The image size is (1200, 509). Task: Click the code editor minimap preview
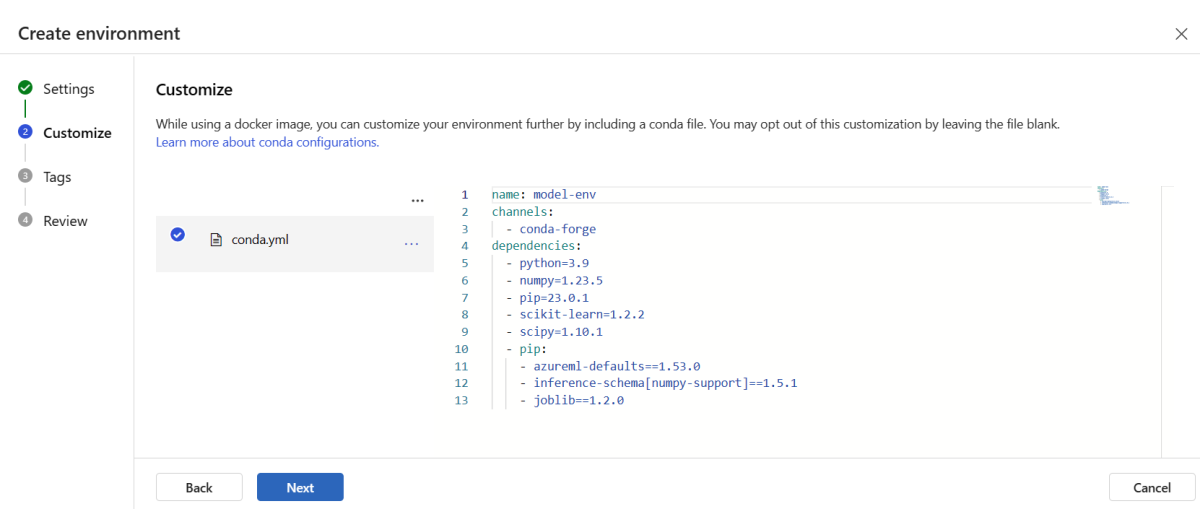click(1111, 194)
